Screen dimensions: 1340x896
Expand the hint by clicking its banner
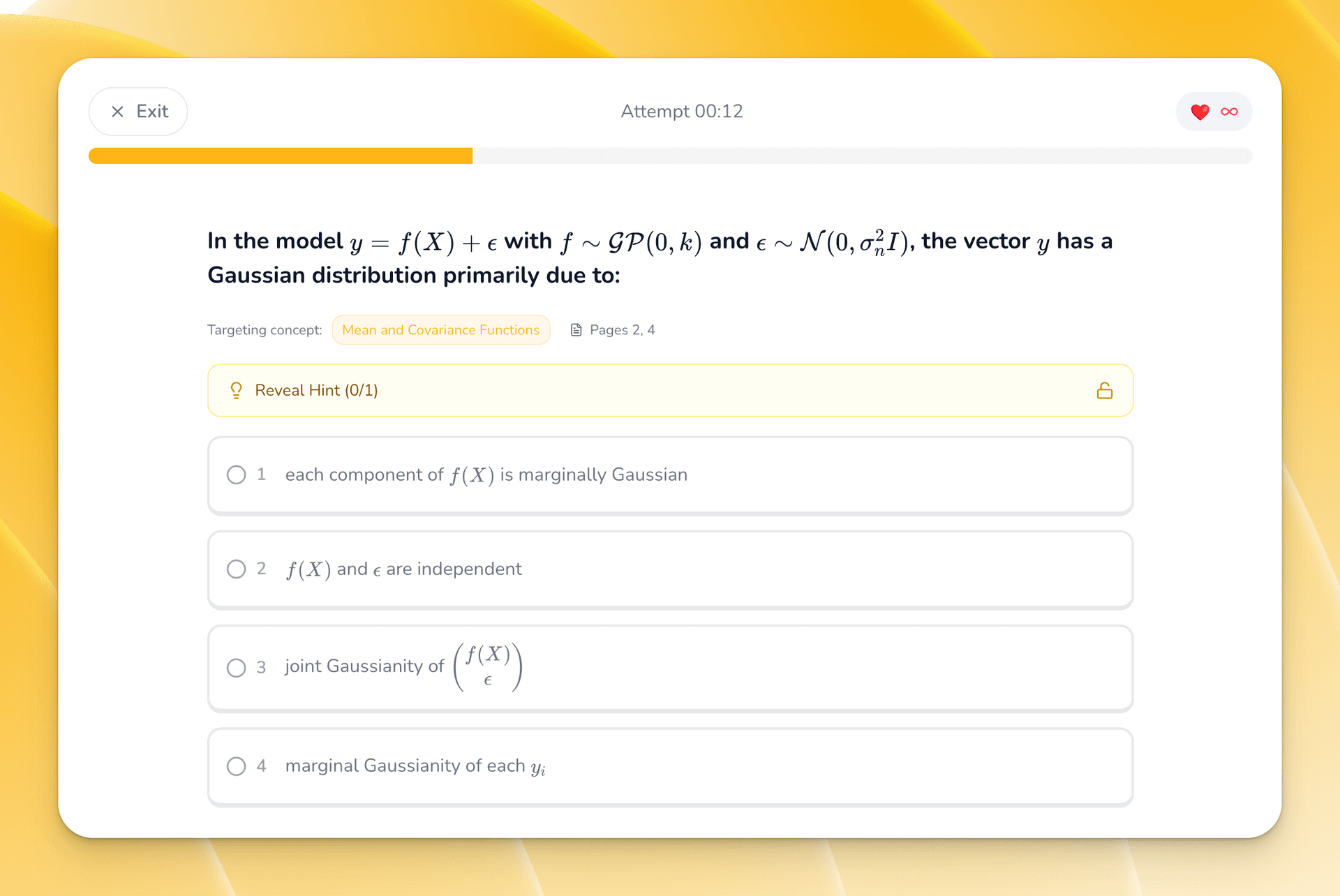tap(670, 390)
